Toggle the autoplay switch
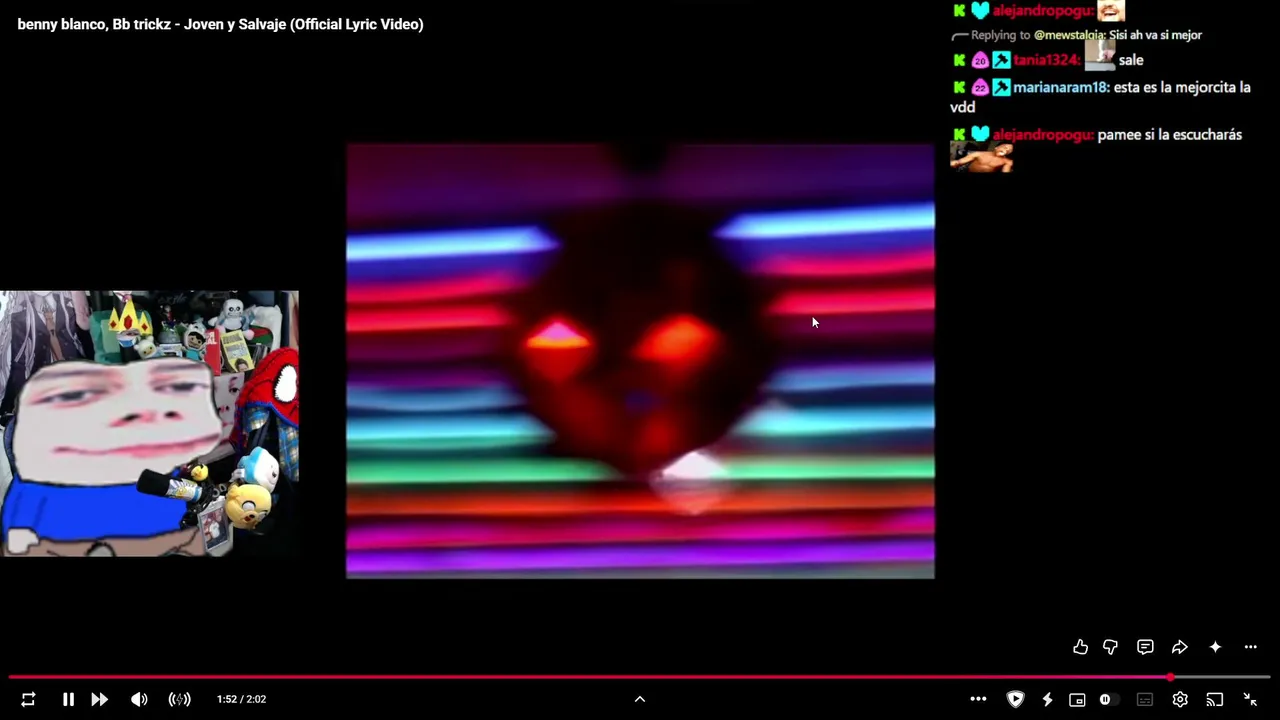The image size is (1280, 720). 1108,699
